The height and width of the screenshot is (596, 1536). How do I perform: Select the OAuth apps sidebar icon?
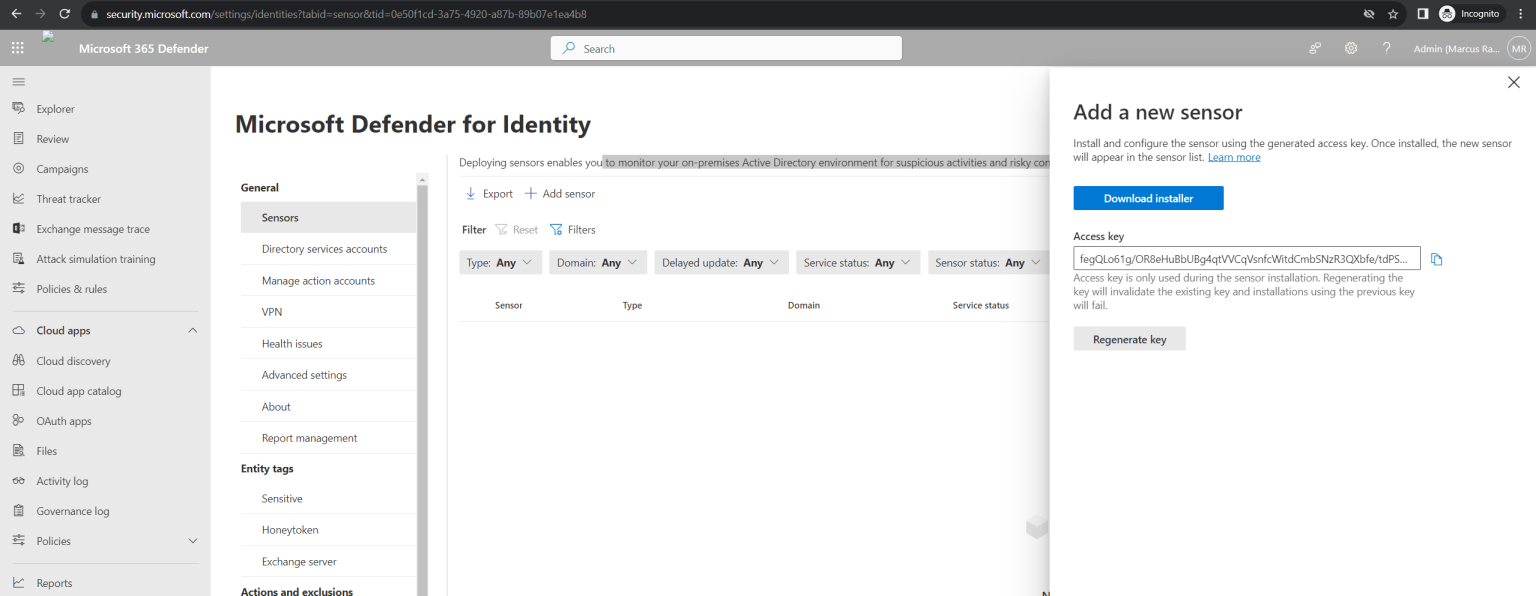(16, 420)
